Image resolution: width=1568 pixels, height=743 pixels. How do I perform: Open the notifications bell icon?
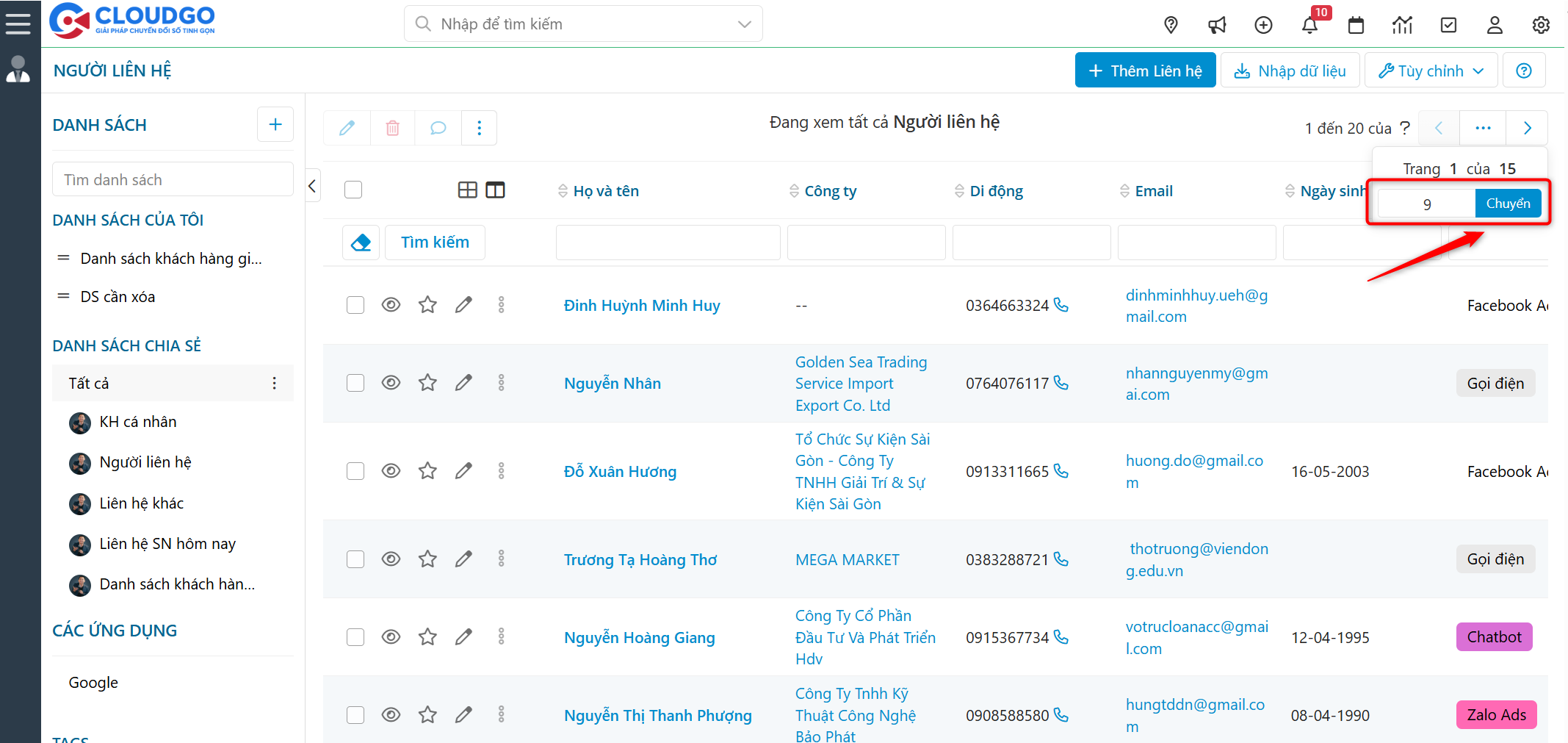(1309, 26)
